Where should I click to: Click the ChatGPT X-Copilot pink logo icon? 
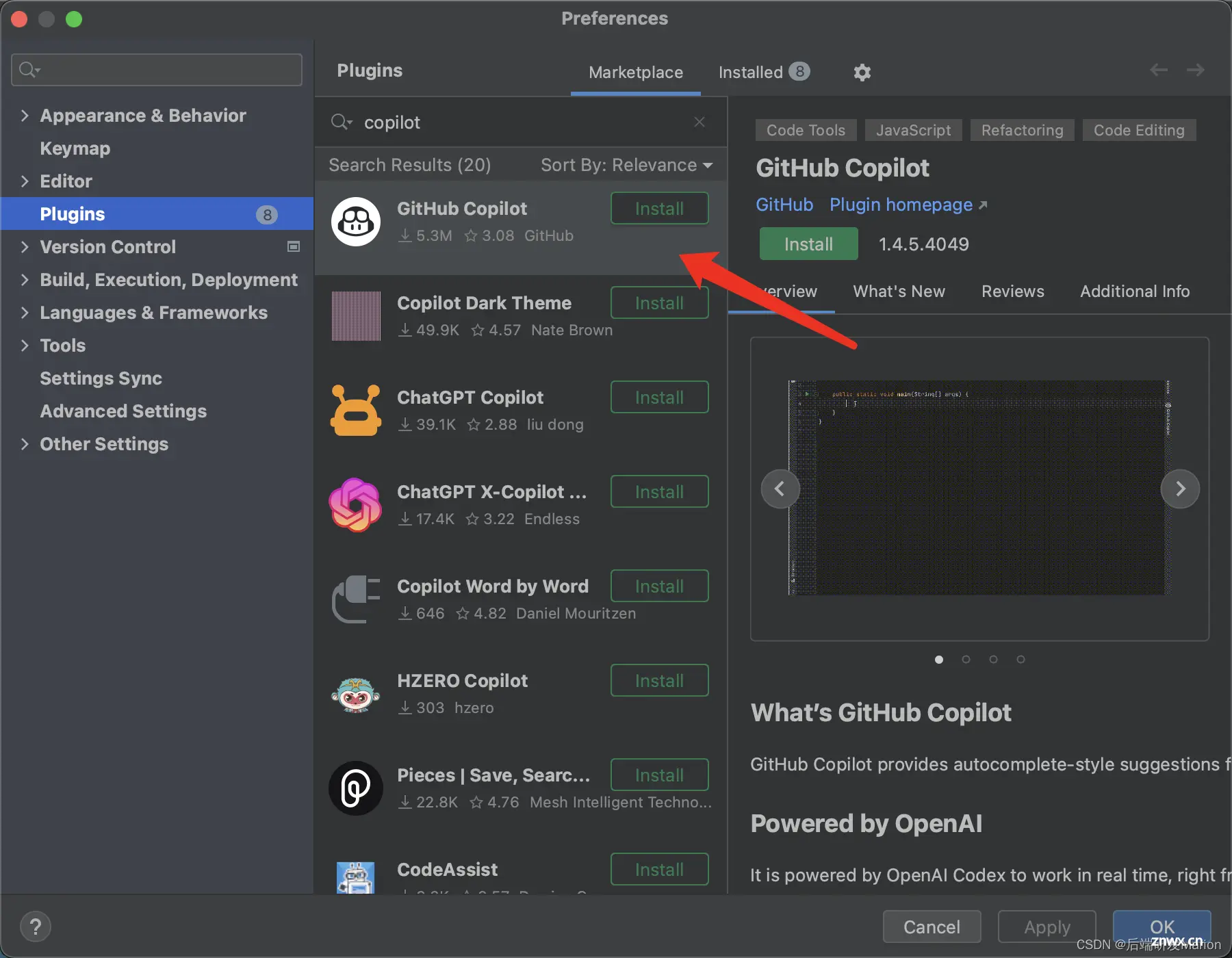click(x=356, y=505)
